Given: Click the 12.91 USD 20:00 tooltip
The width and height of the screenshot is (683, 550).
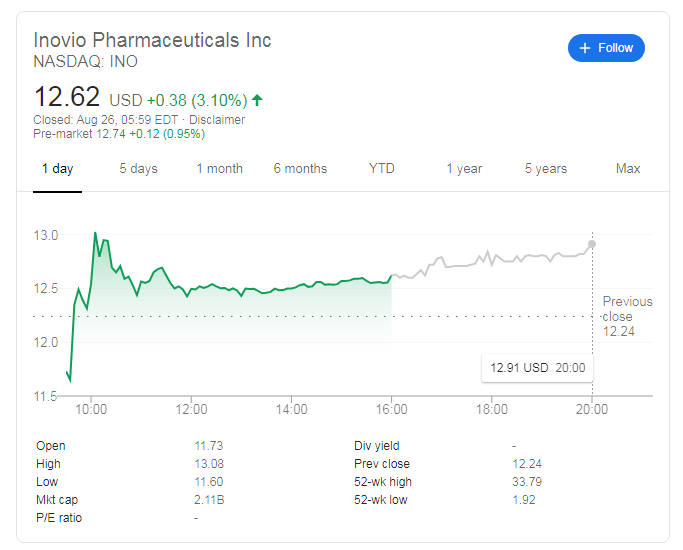Looking at the screenshot, I should tap(537, 368).
